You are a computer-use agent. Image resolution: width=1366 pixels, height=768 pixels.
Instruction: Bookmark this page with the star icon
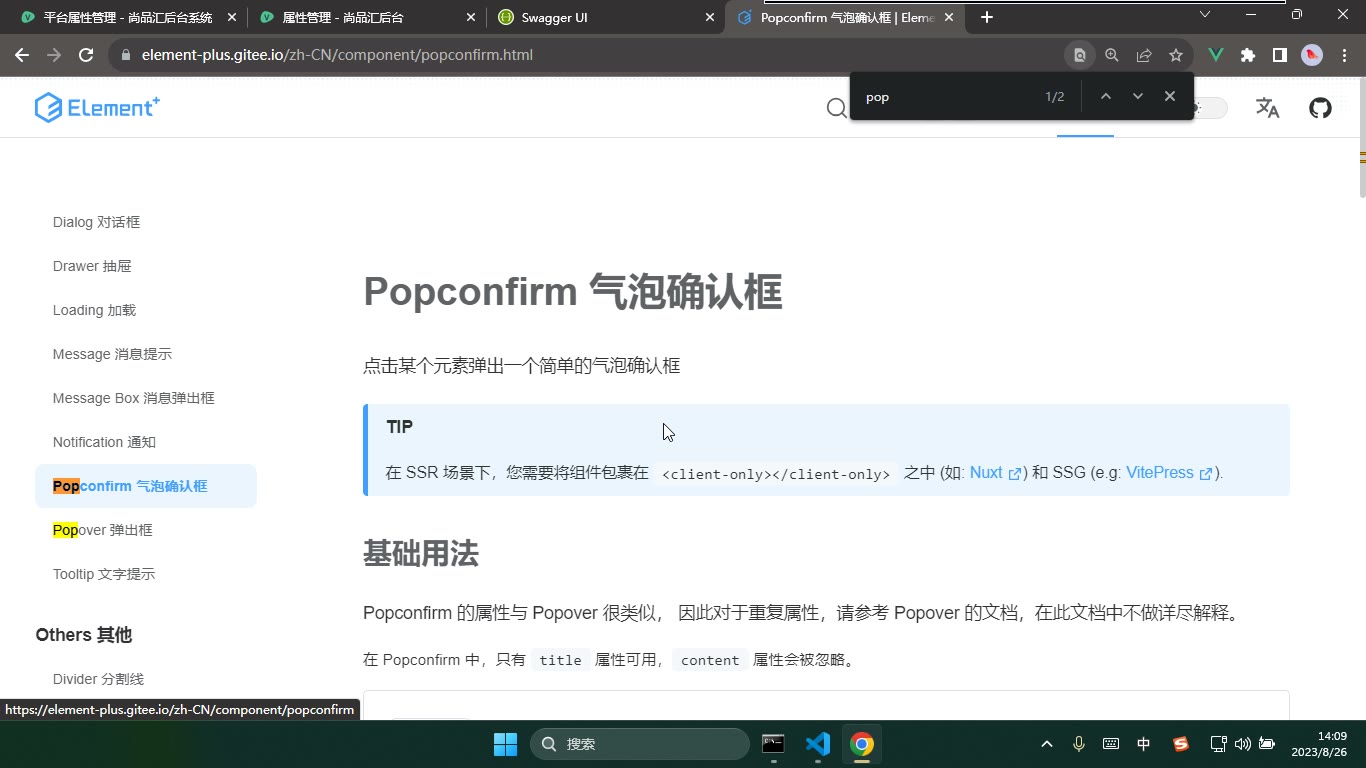1176,55
